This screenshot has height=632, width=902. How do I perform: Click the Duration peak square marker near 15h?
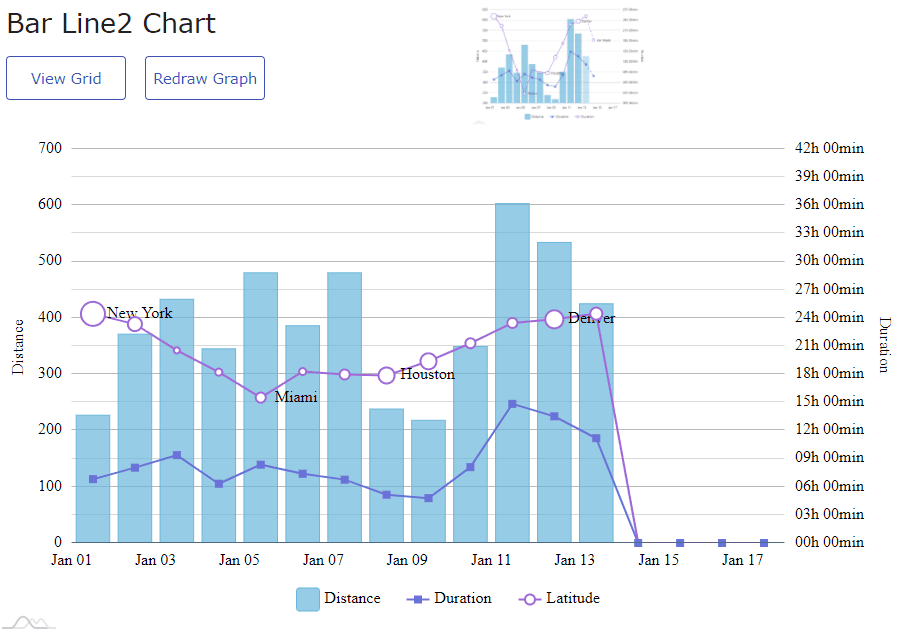tap(512, 404)
